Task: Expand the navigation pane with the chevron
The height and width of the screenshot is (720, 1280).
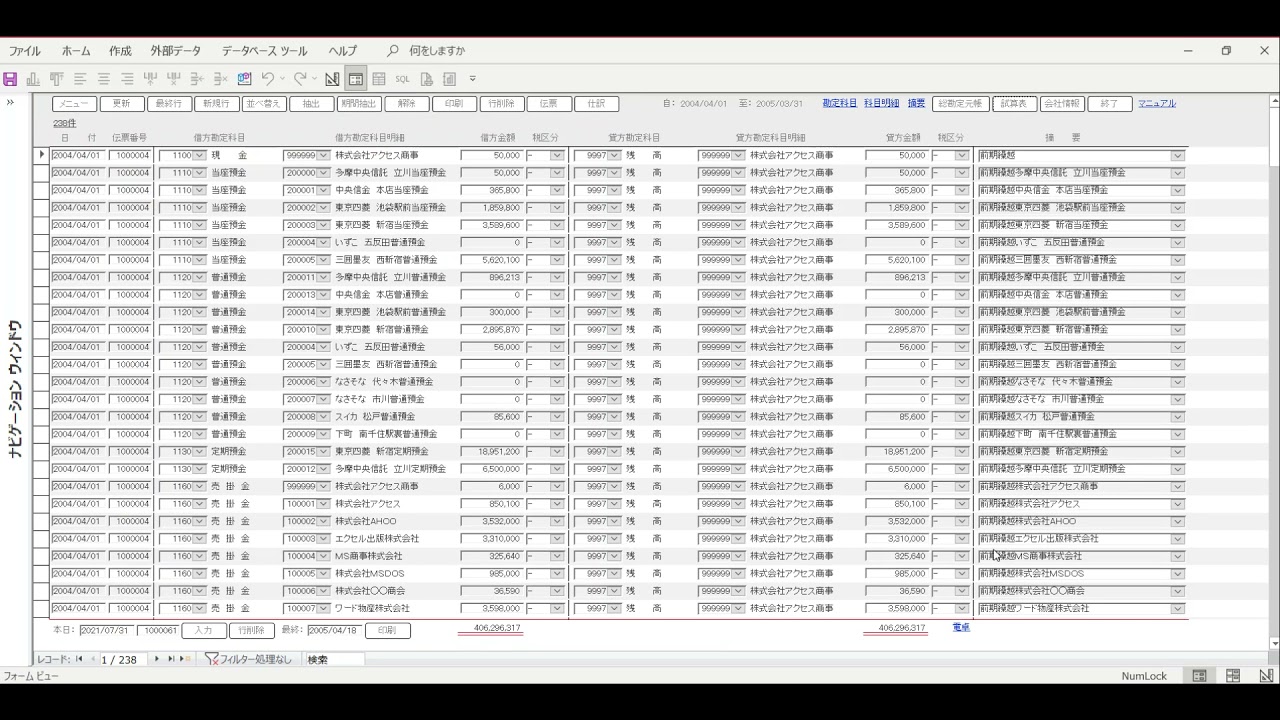Action: click(x=10, y=102)
